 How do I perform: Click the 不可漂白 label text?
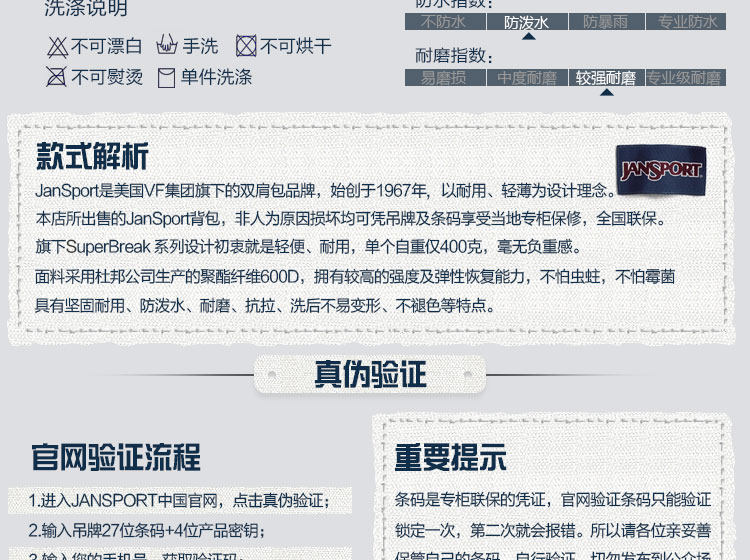click(106, 46)
